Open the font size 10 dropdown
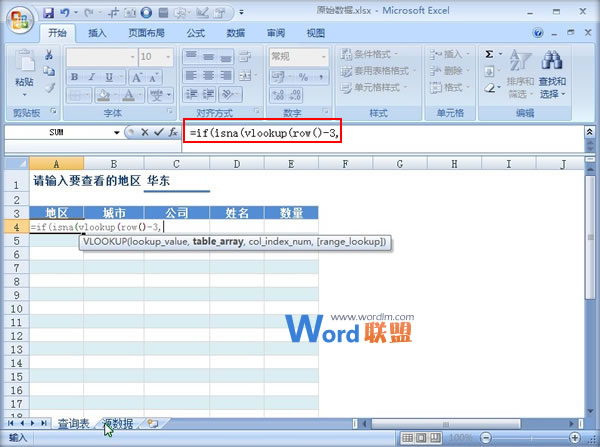The image size is (600, 447). tap(168, 57)
